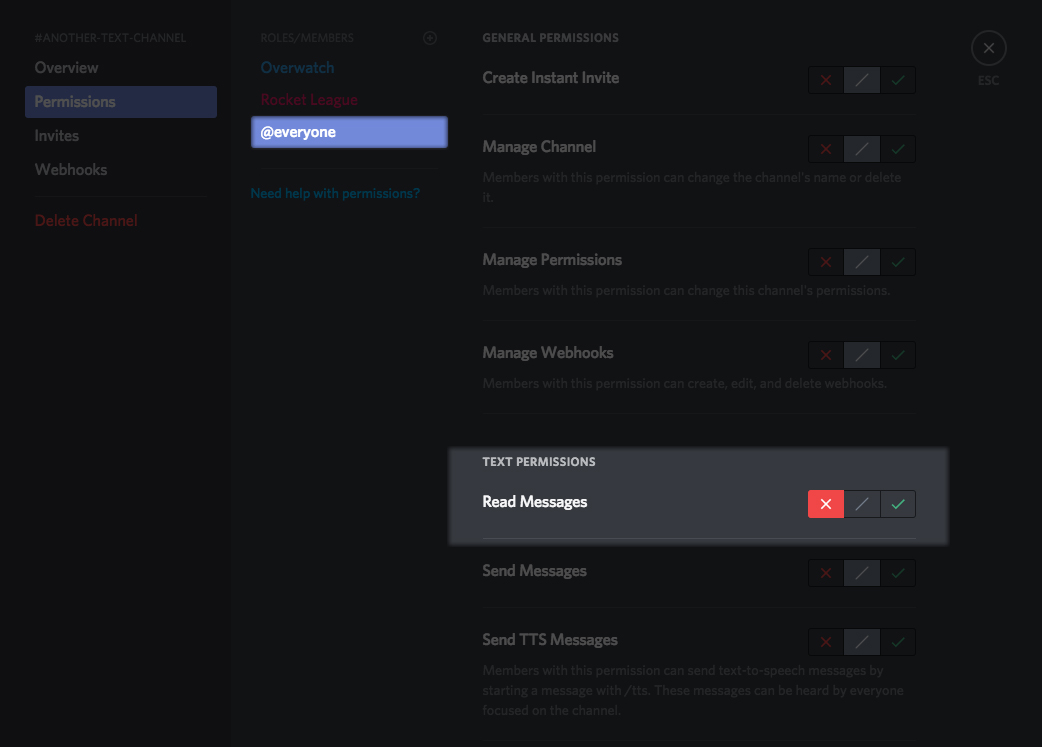Click the #ANOTHER-TEXT-CHANNEL sidebar heading
This screenshot has width=1042, height=747.
click(110, 38)
